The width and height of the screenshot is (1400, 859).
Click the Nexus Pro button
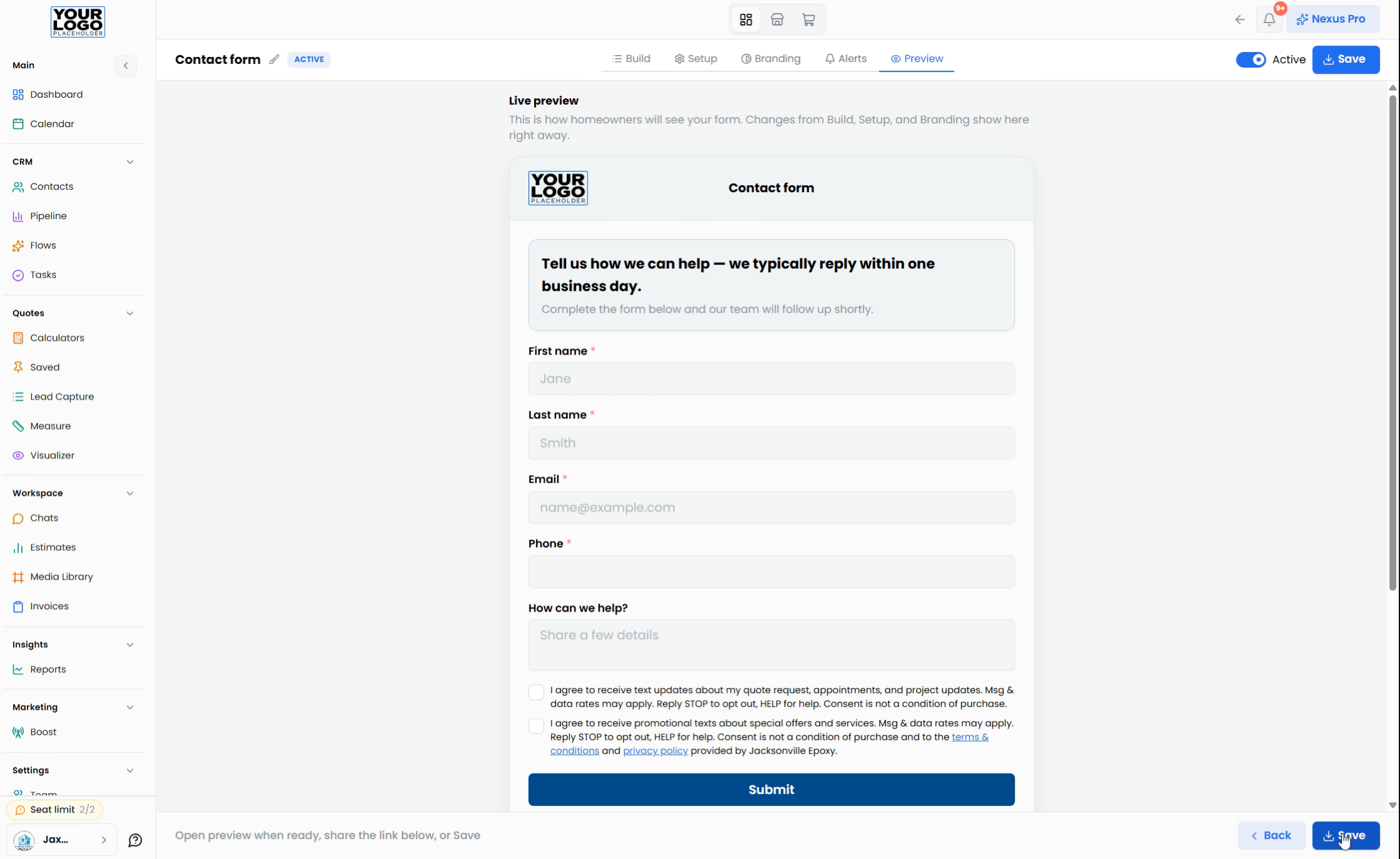pyautogui.click(x=1332, y=19)
